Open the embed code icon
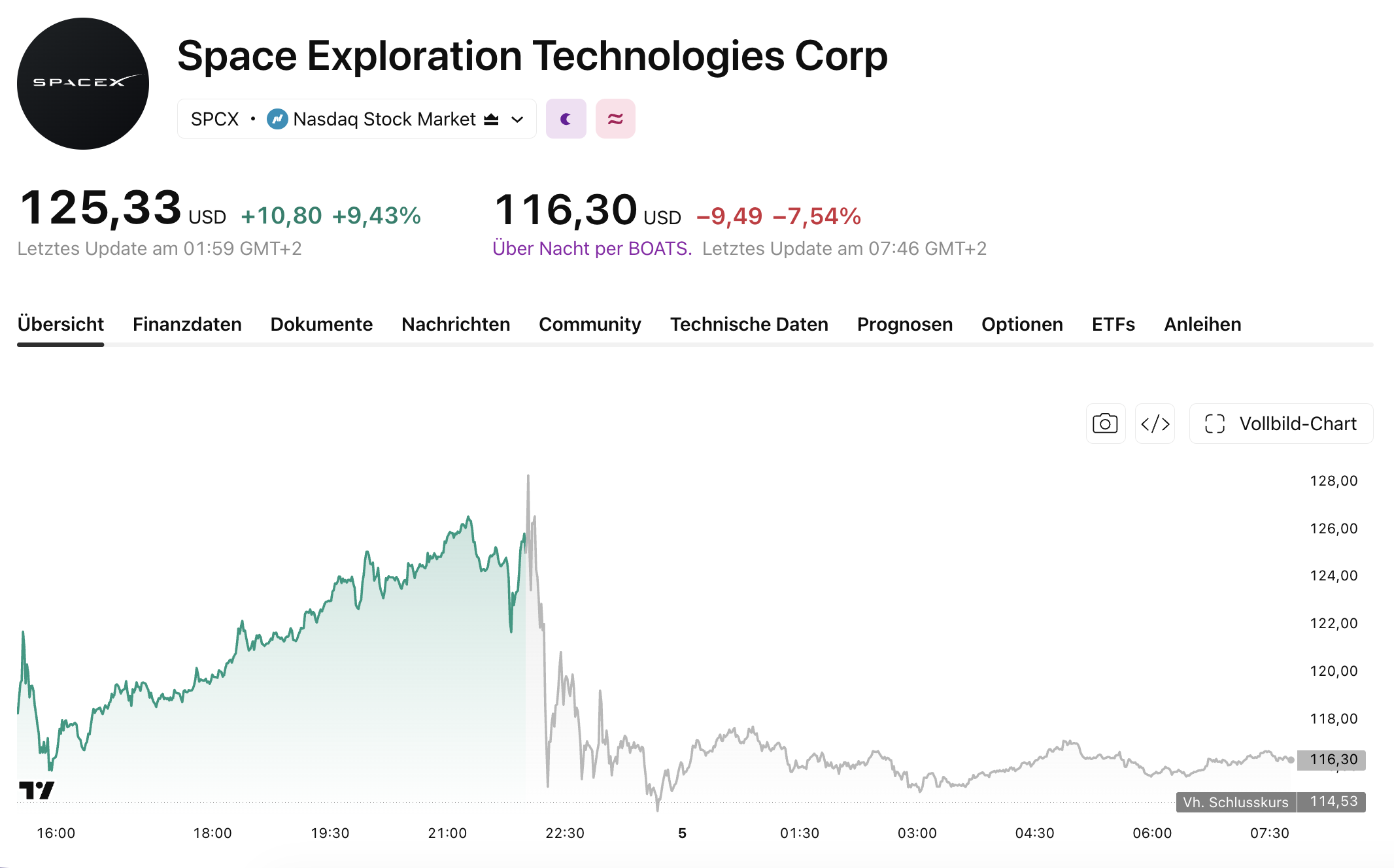 [1155, 424]
